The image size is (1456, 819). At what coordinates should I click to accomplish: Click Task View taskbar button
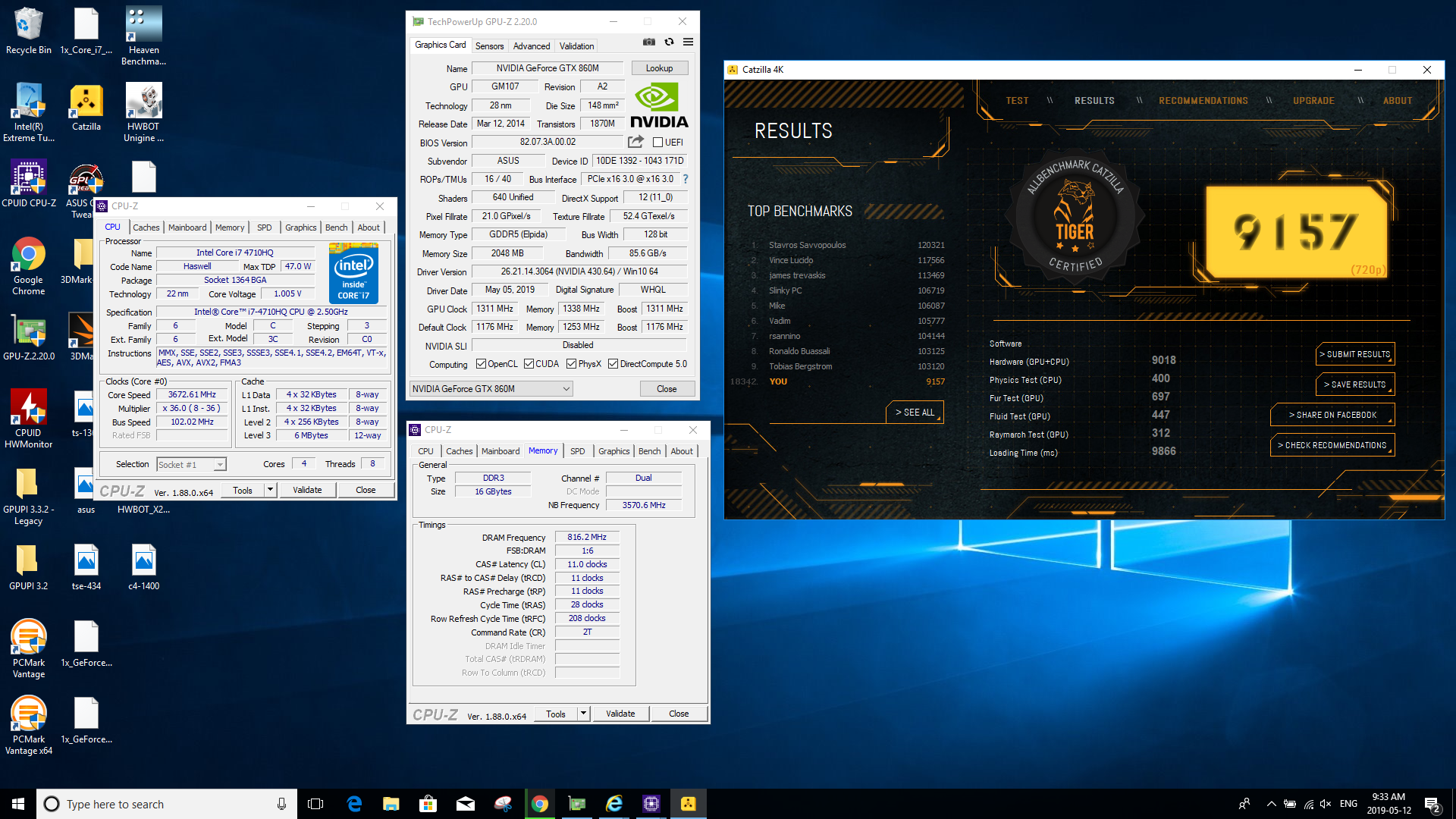(x=315, y=804)
